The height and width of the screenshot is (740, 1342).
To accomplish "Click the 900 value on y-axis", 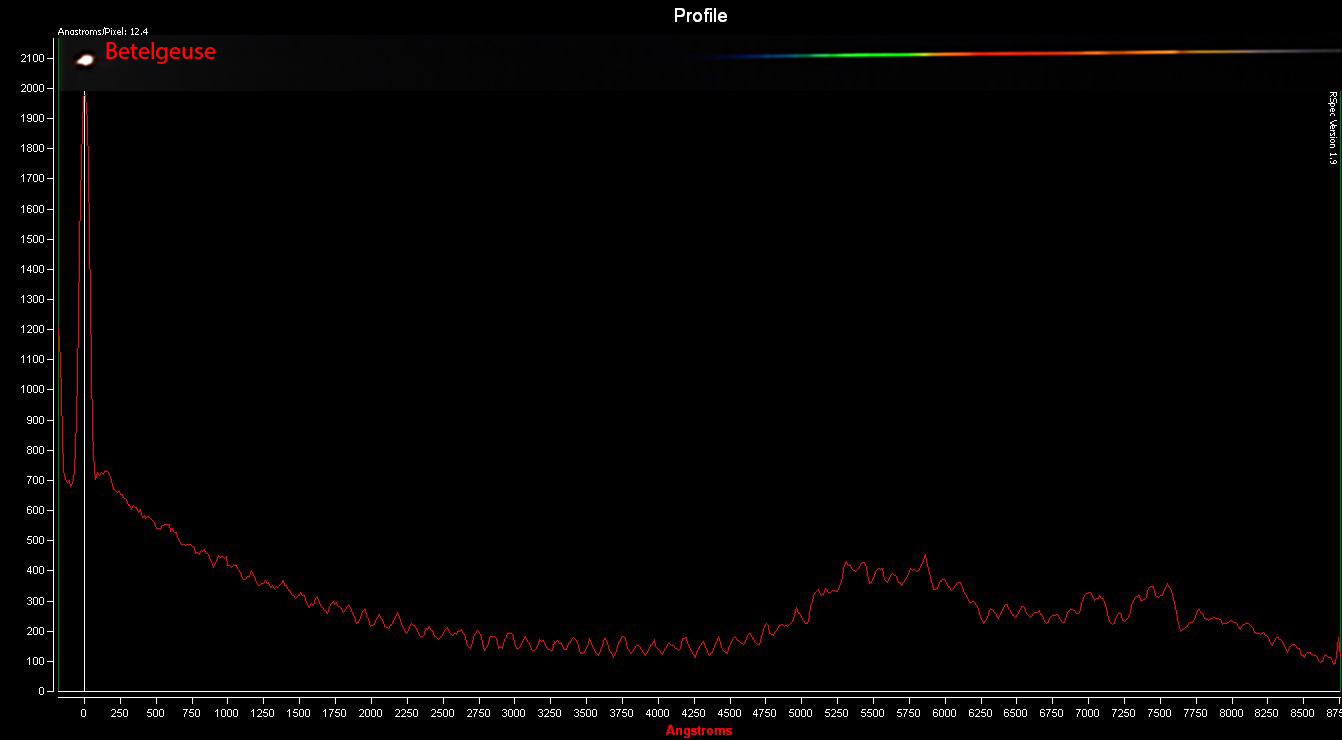I will (36, 420).
